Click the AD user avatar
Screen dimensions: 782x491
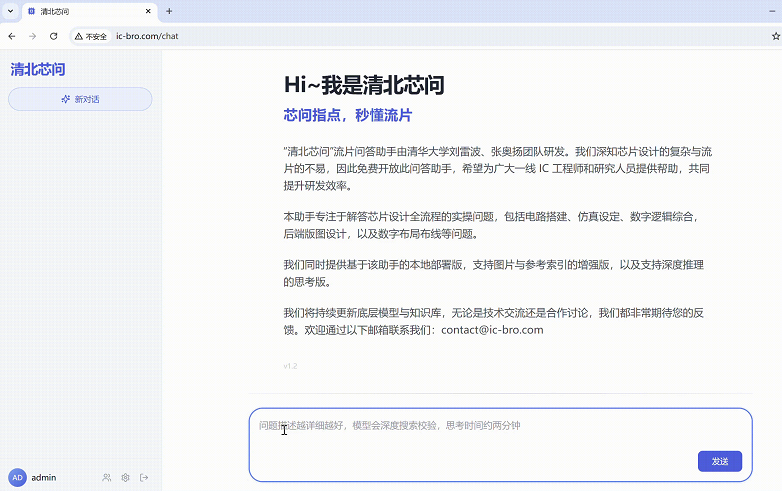17,478
